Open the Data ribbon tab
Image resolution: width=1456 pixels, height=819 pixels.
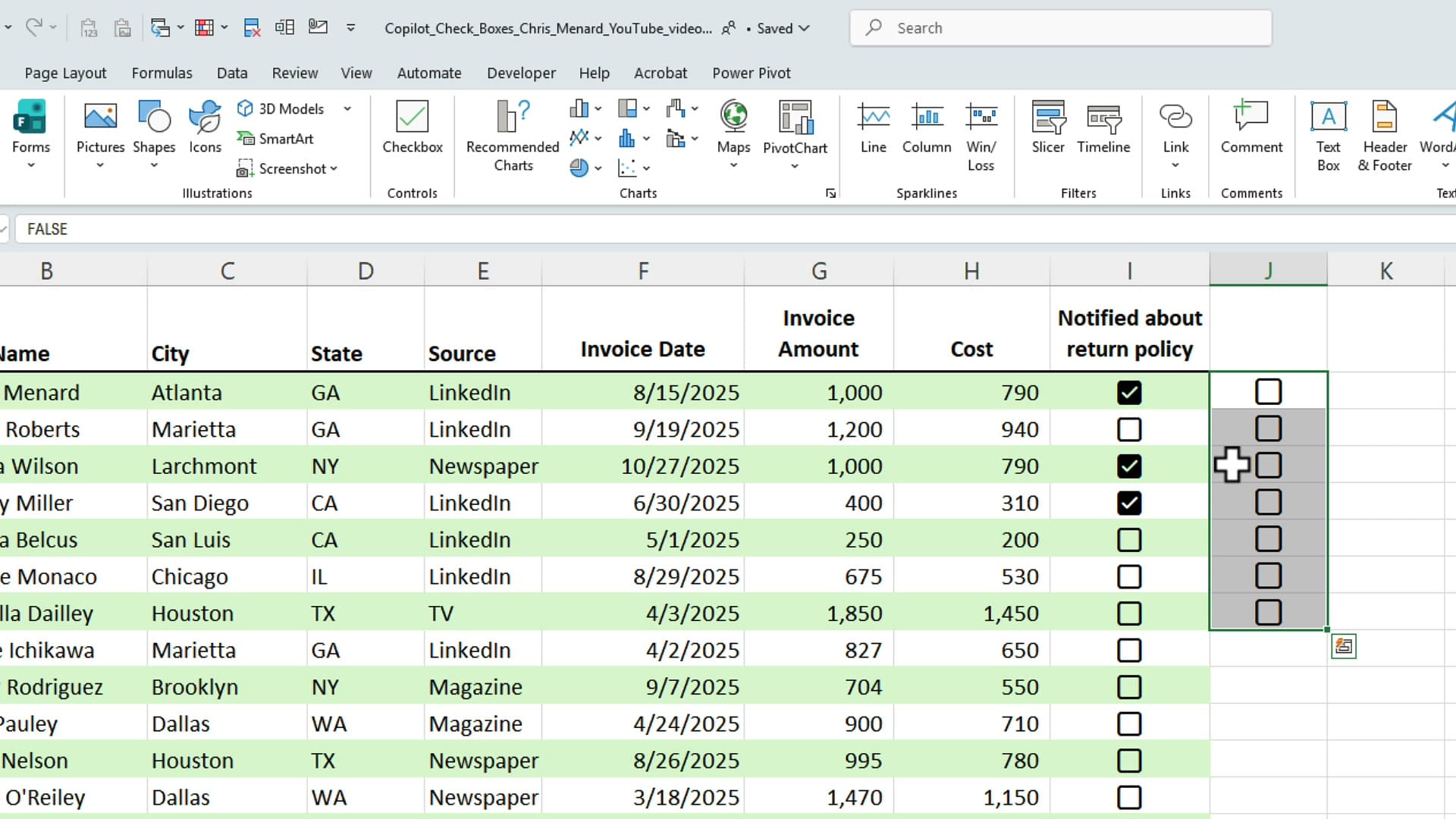232,73
